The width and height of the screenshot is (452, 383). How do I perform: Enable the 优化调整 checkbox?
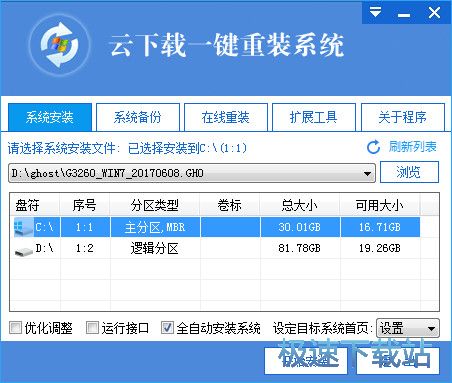15,328
